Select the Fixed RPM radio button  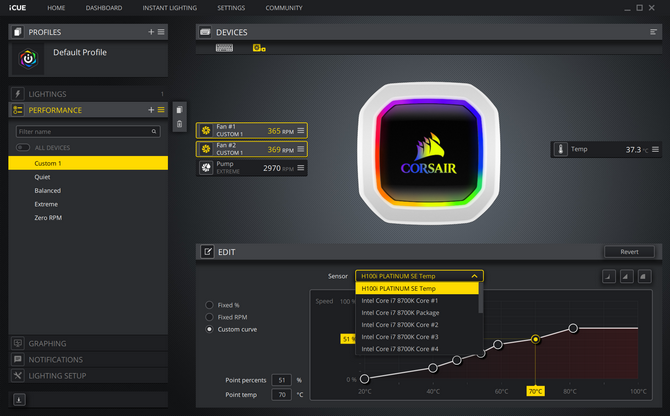209,317
